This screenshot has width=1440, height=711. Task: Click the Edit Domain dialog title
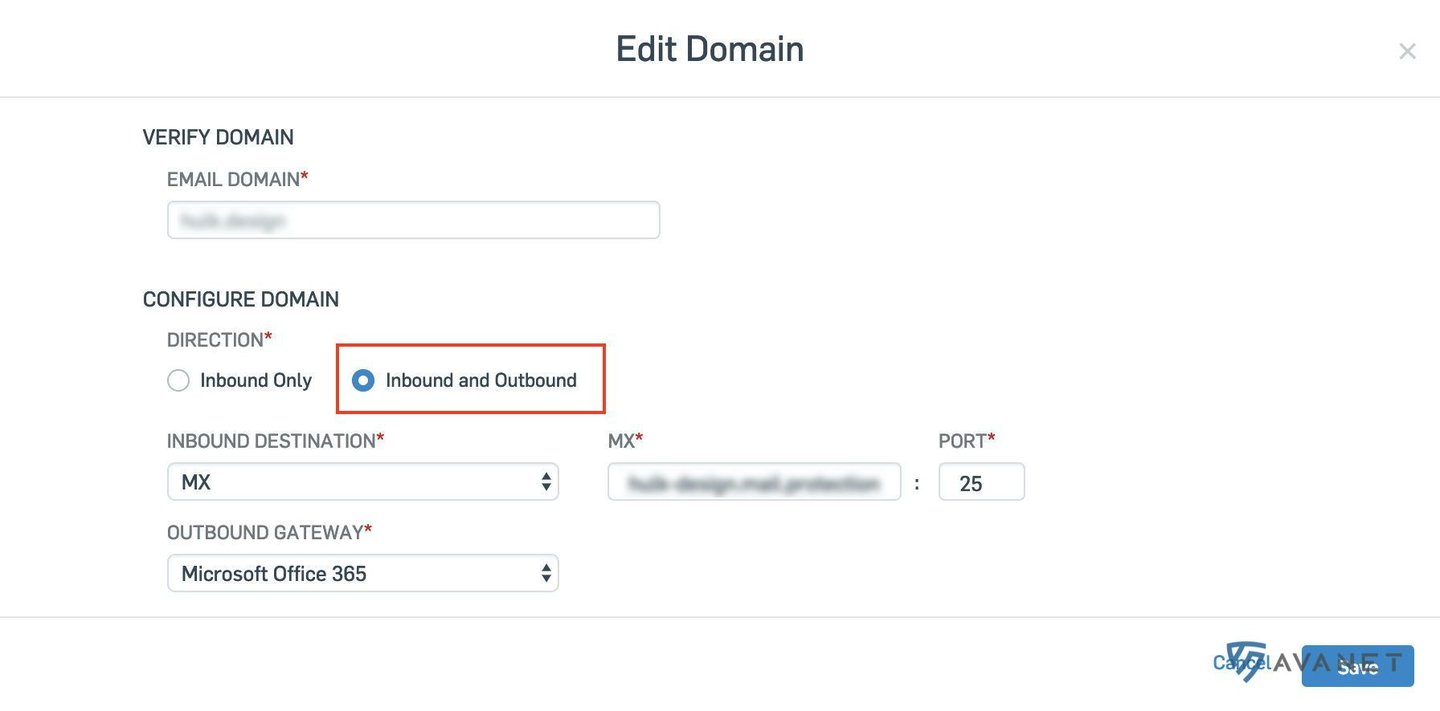click(x=710, y=49)
